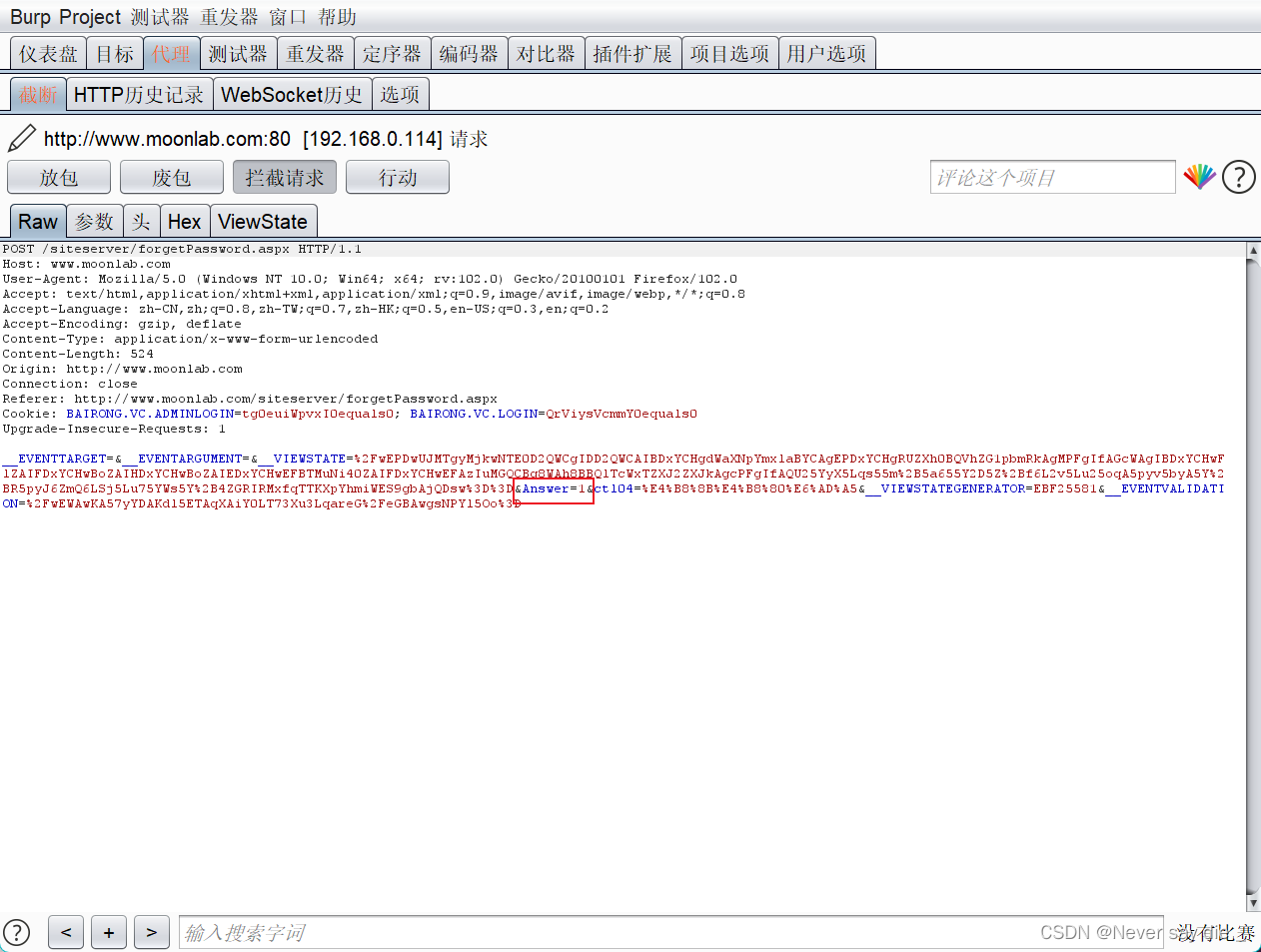This screenshot has width=1261, height=952.
Task: Switch to the 头 view tab
Action: coord(141,222)
